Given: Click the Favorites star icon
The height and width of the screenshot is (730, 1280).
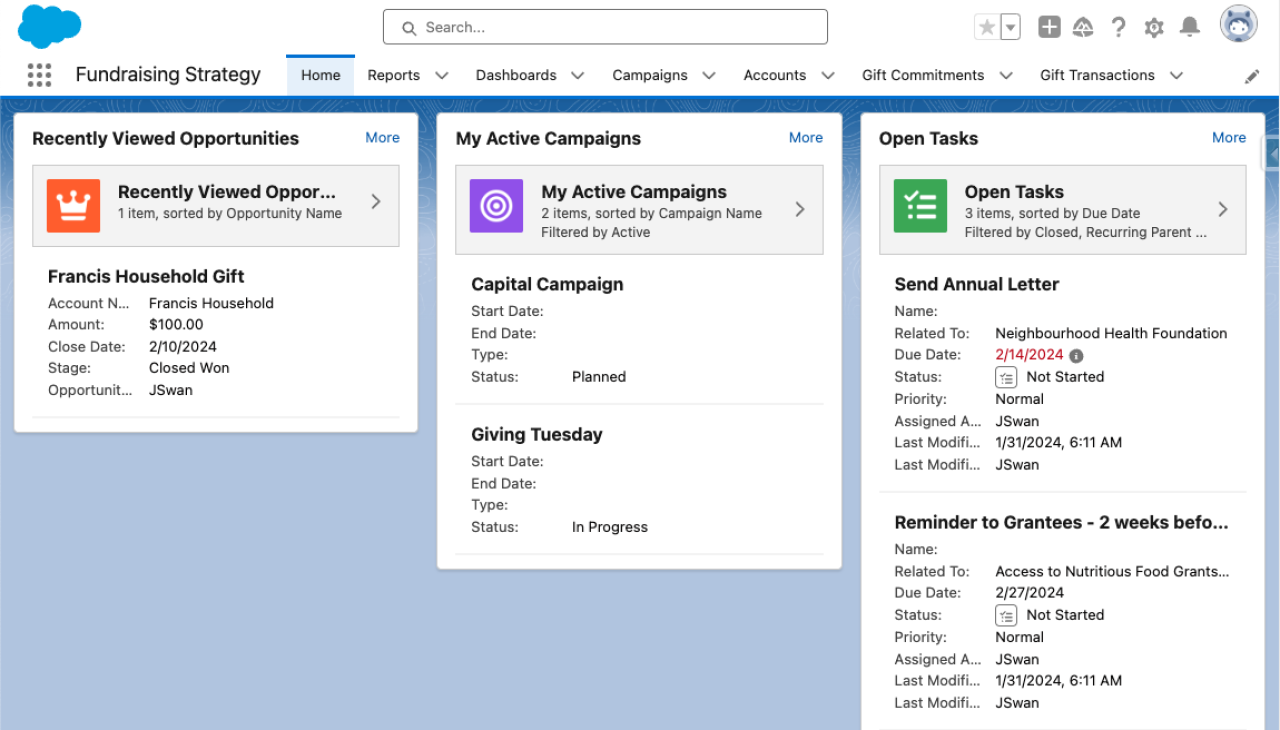Looking at the screenshot, I should [x=987, y=27].
